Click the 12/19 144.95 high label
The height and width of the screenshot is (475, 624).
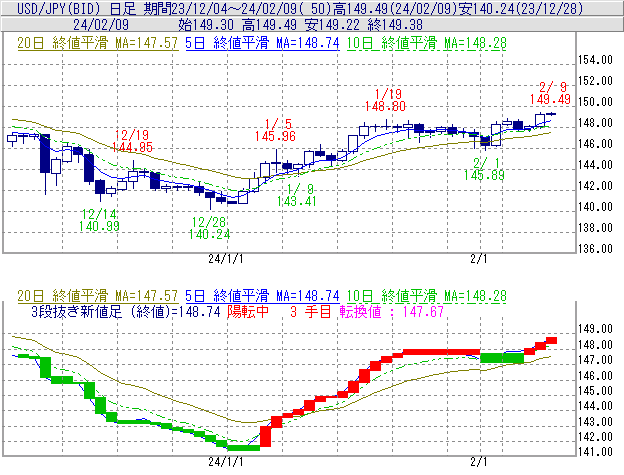click(x=133, y=141)
